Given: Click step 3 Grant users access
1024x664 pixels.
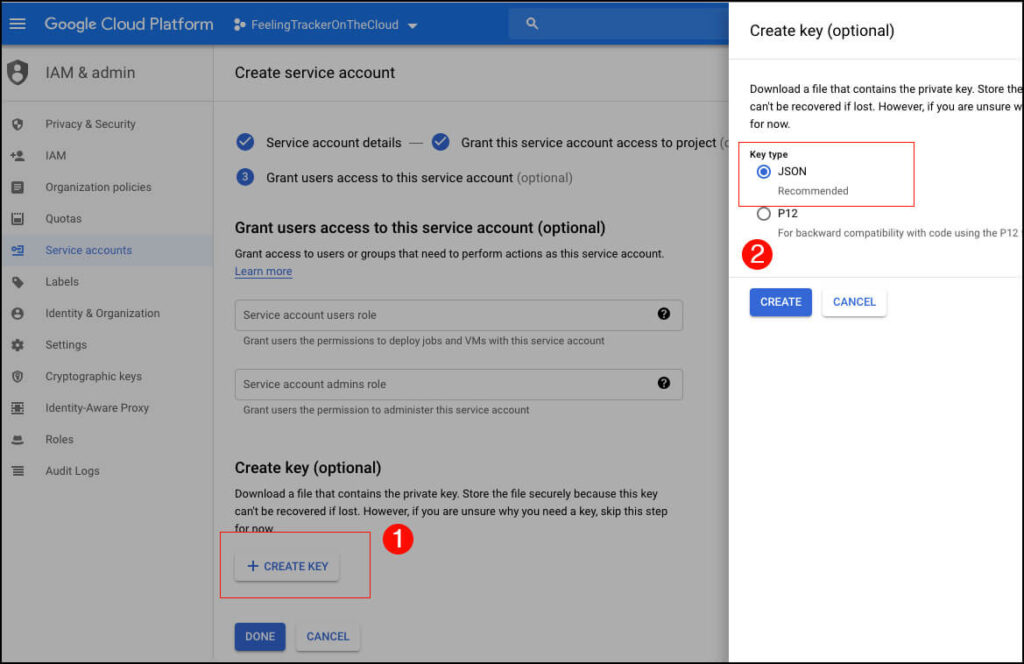Looking at the screenshot, I should pos(404,178).
